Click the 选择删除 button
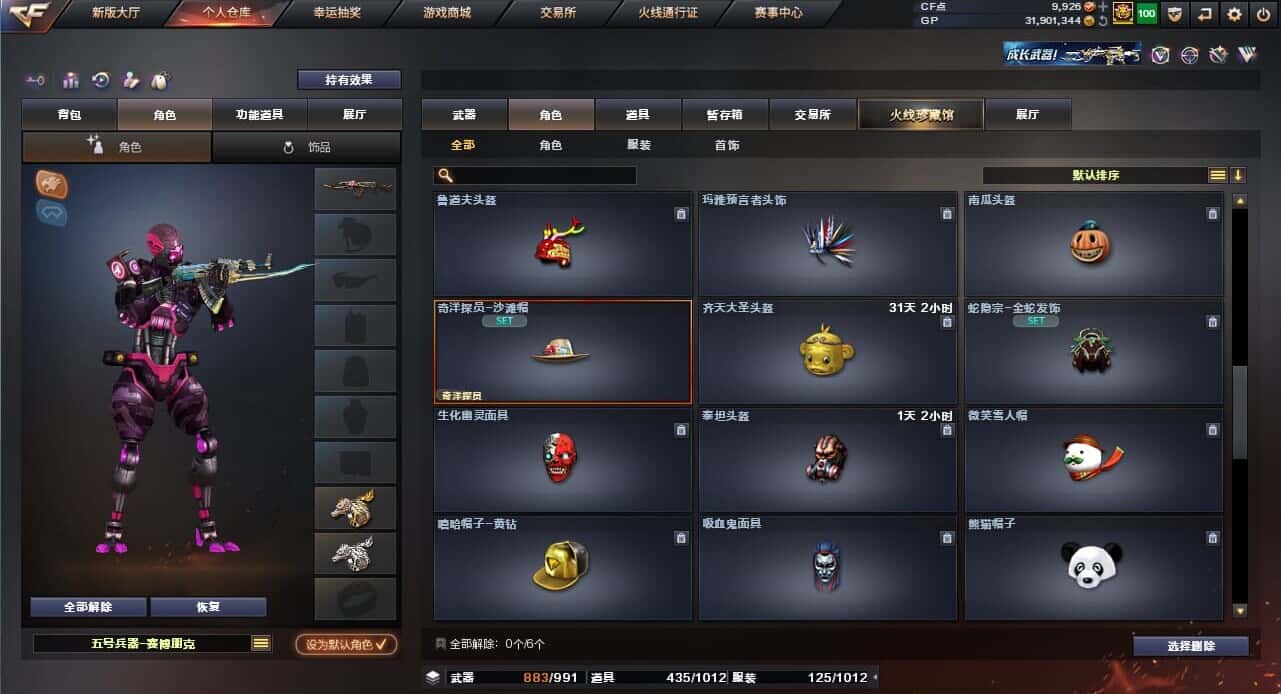The image size is (1281, 694). tap(1191, 646)
